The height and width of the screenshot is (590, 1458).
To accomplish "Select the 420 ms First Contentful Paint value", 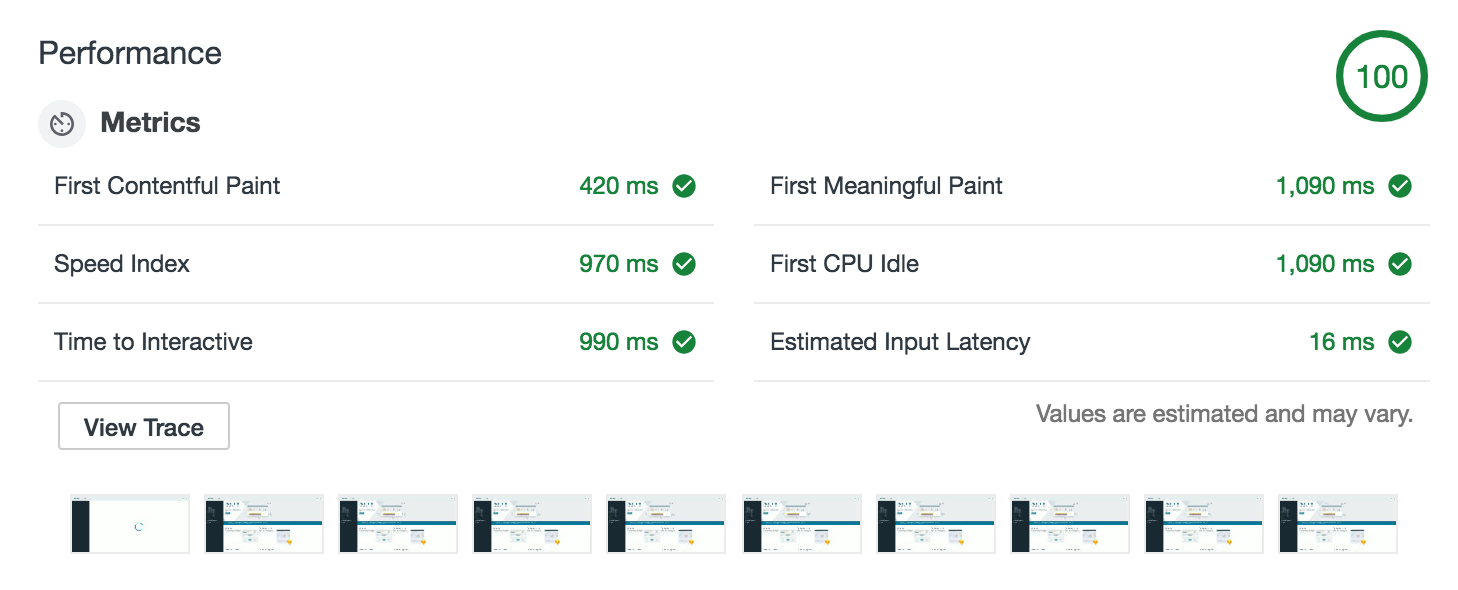I will click(619, 186).
